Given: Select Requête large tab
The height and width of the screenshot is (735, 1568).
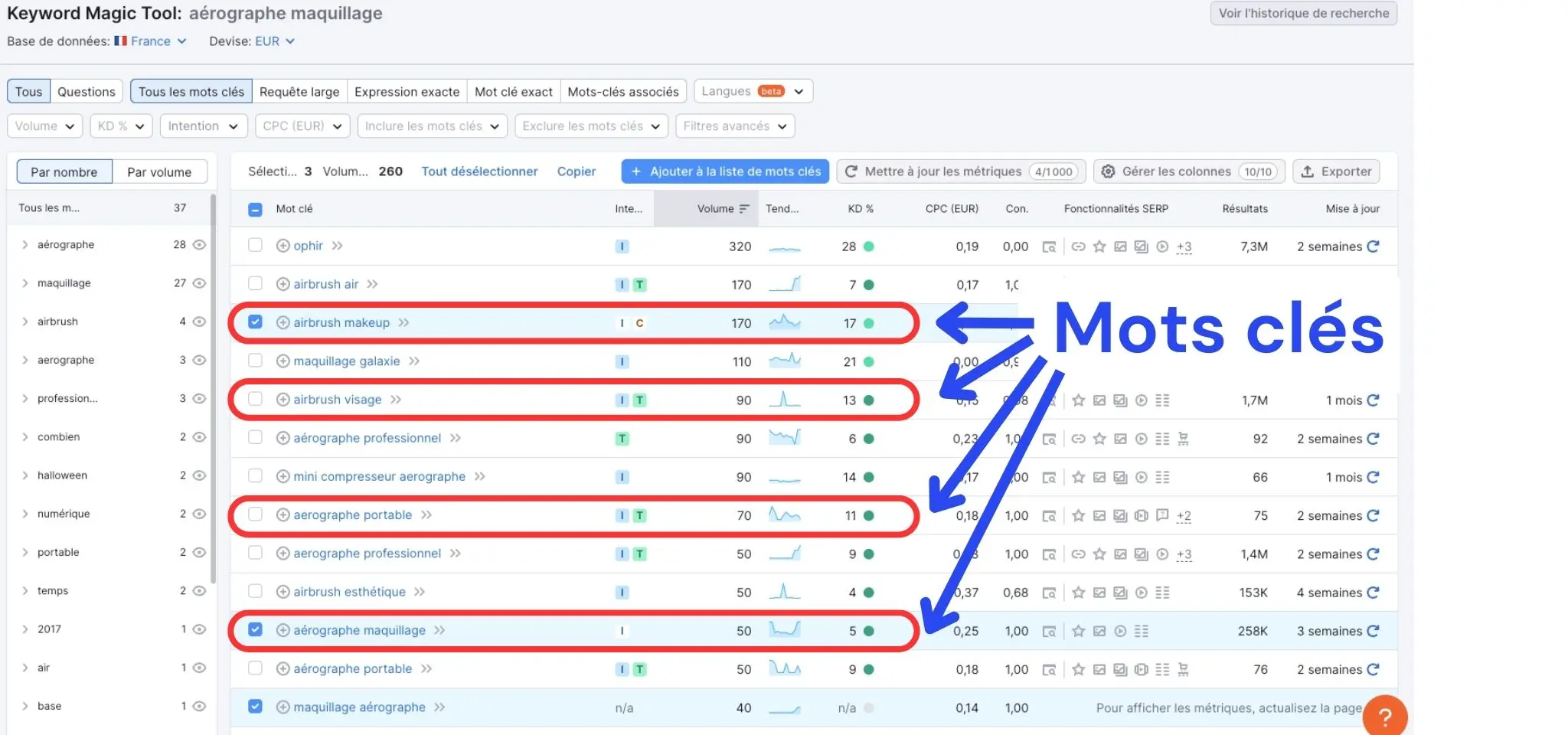Looking at the screenshot, I should coord(299,92).
